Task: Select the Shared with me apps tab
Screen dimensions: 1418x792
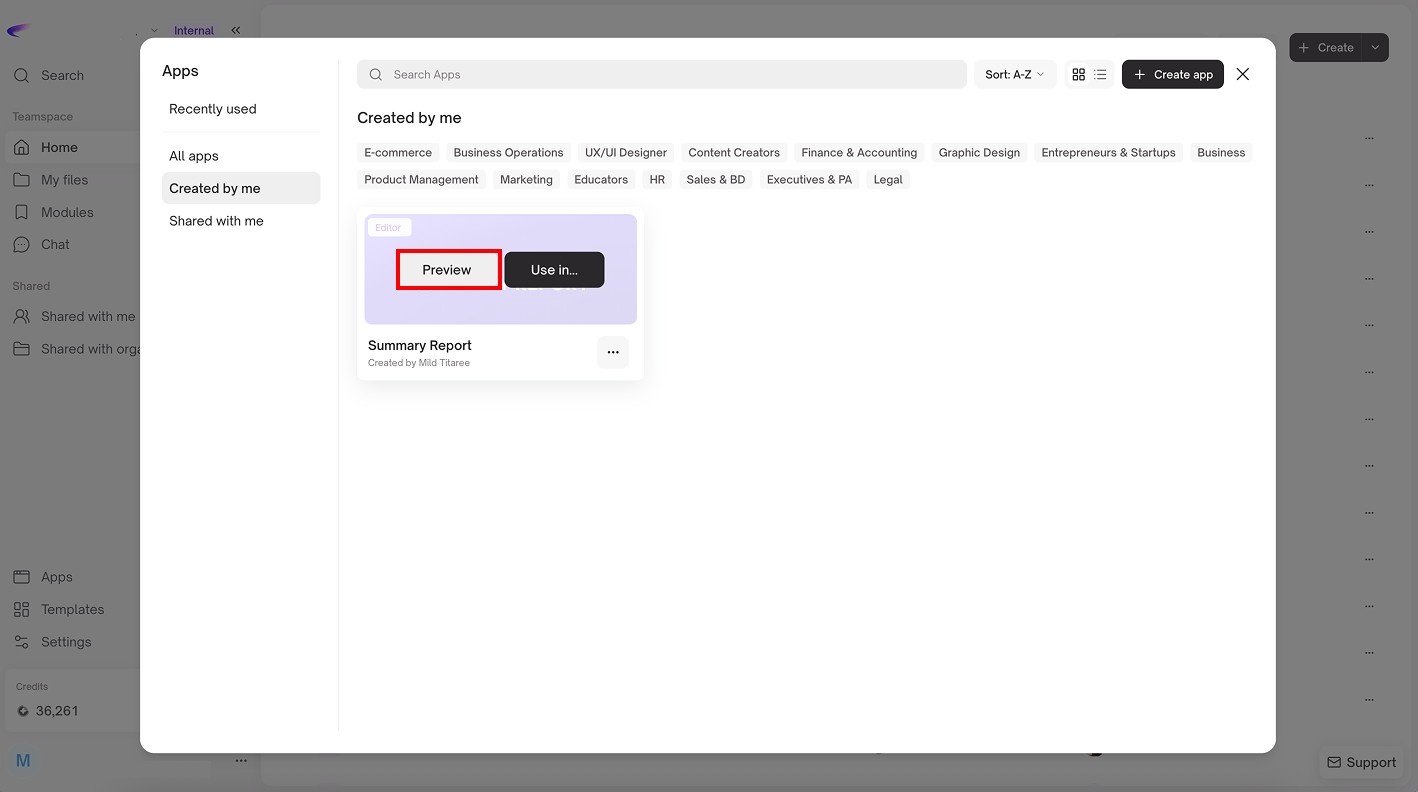Action: pos(216,221)
